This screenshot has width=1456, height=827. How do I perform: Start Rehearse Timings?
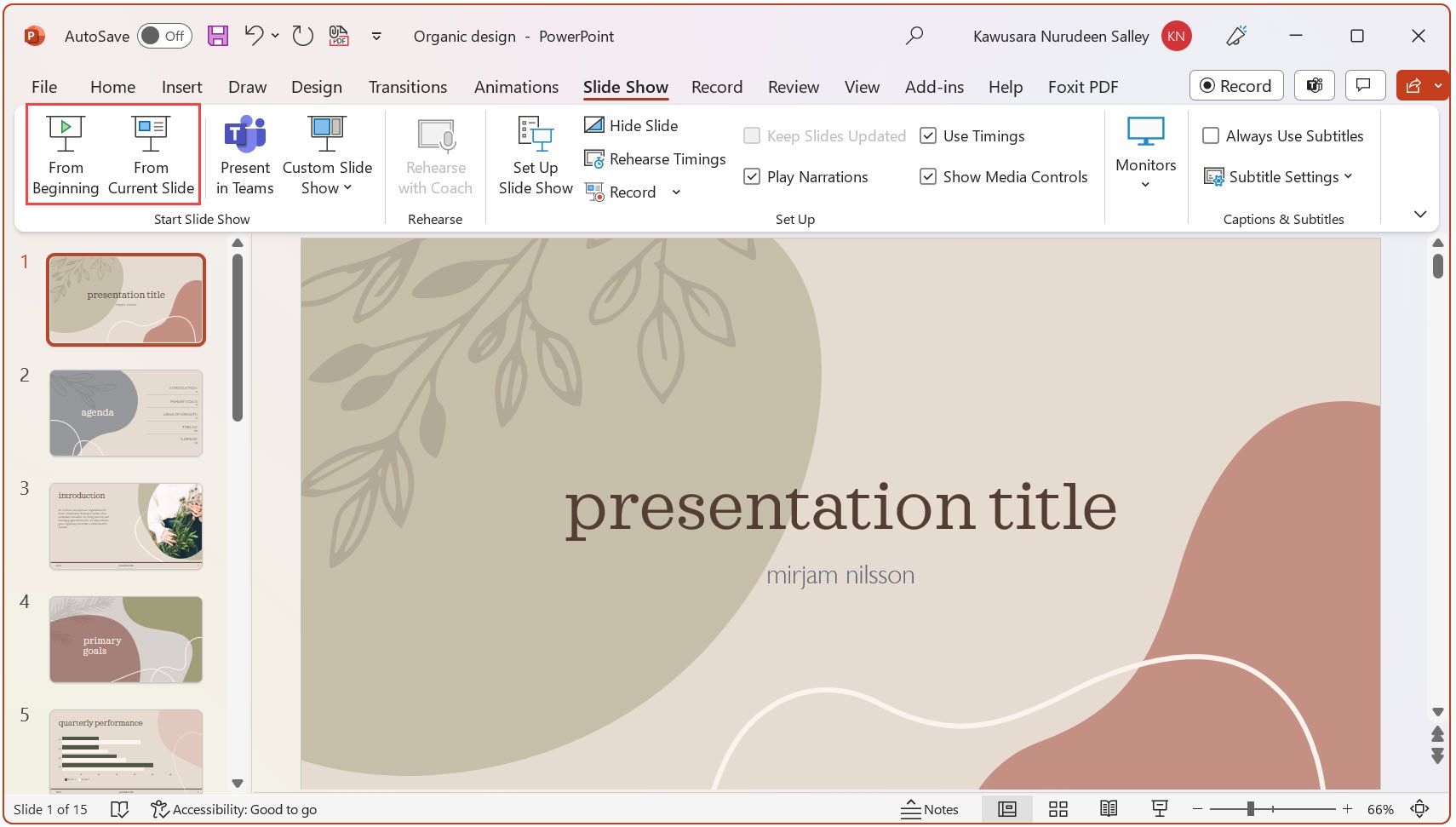(x=654, y=158)
